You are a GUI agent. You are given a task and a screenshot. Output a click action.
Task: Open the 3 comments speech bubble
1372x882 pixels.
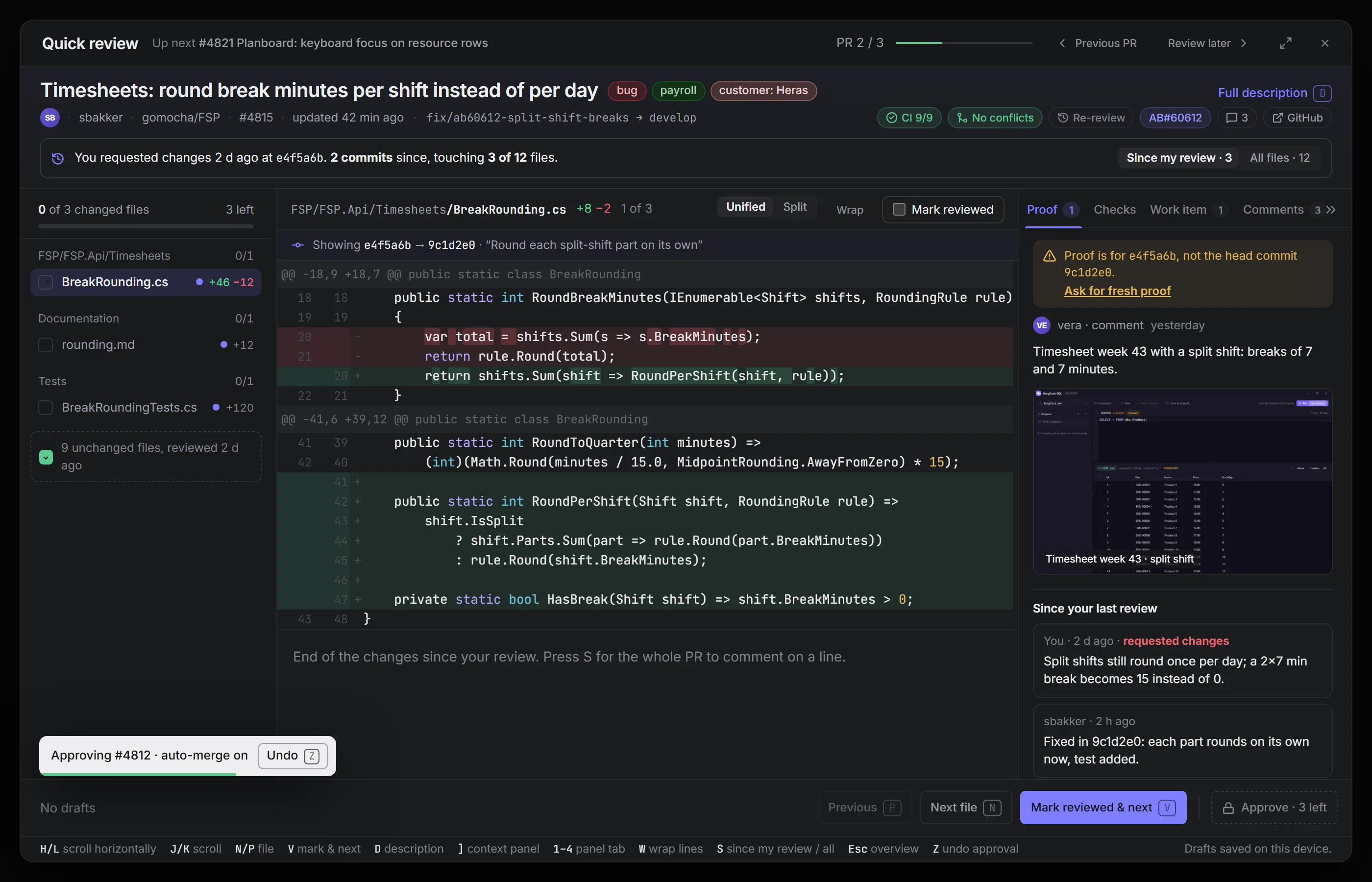[1237, 118]
